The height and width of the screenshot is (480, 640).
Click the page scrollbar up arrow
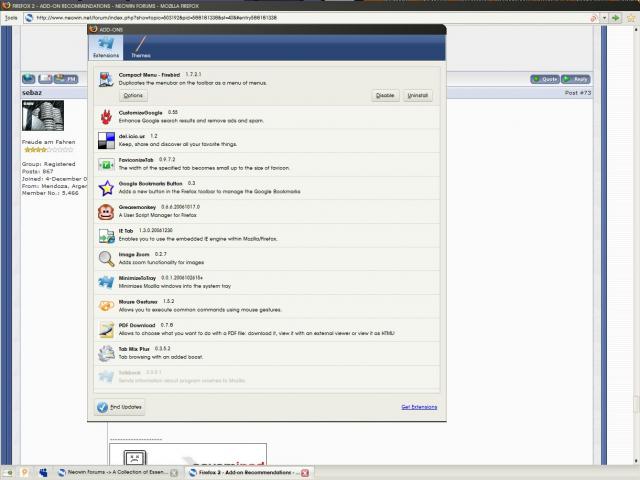click(x=636, y=29)
